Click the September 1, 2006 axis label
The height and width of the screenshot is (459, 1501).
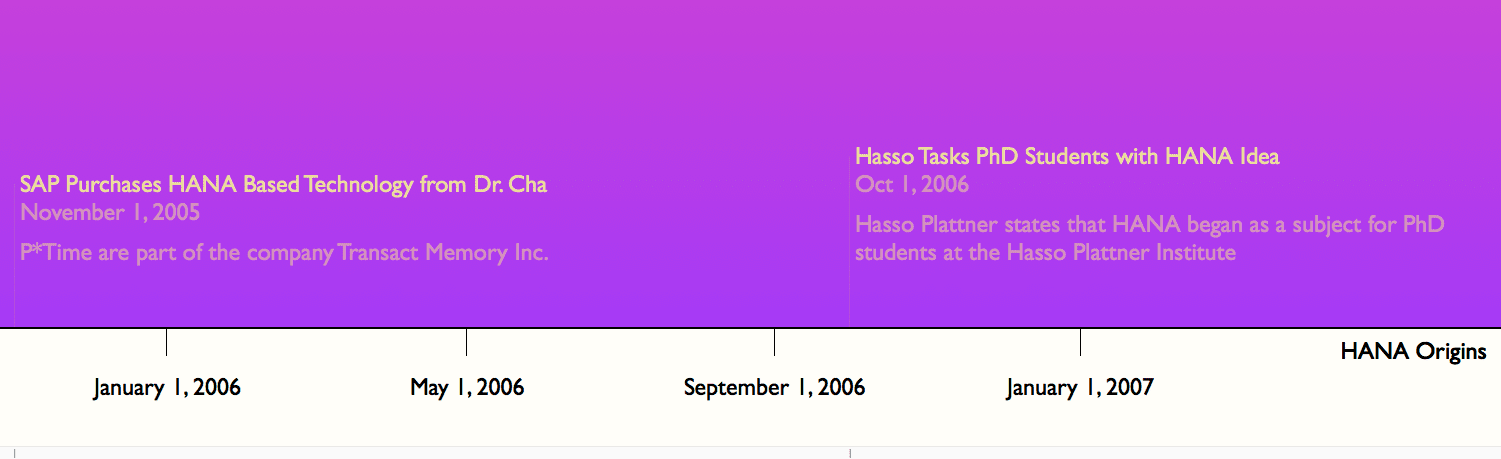774,387
